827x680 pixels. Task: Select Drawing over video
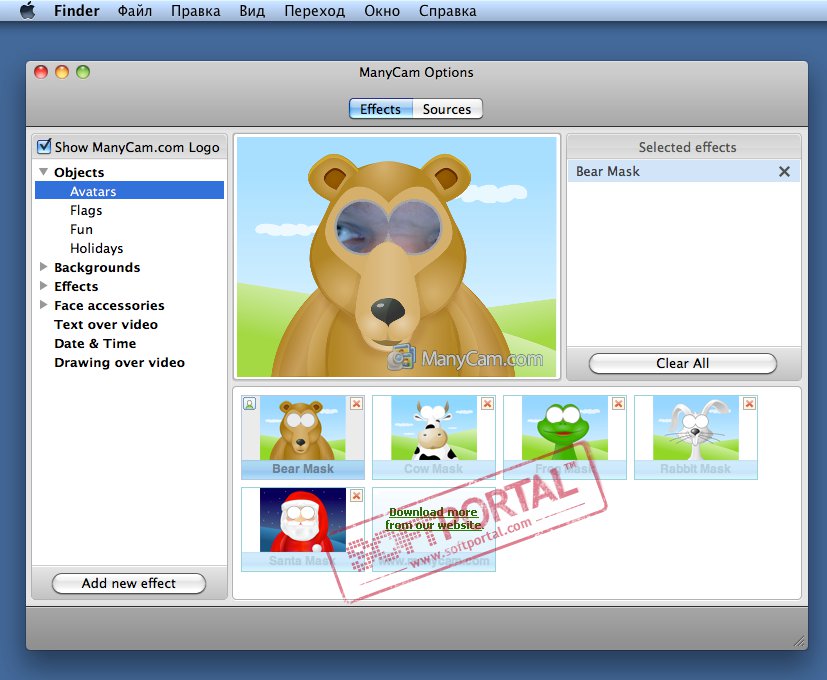[119, 362]
